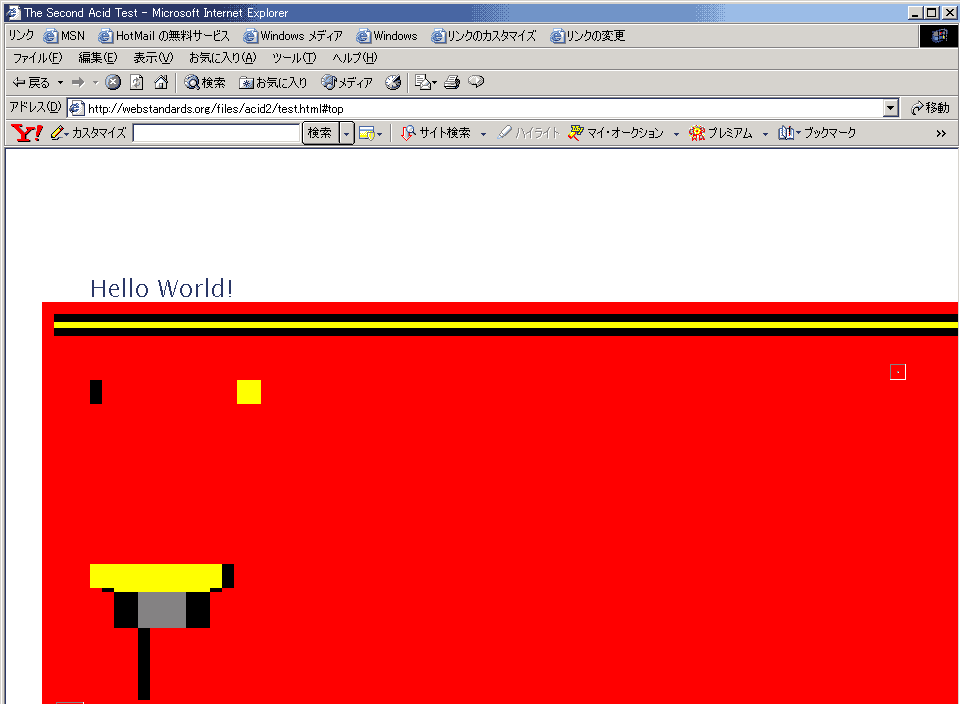Print the page with printer icon
The image size is (960, 704).
[452, 82]
